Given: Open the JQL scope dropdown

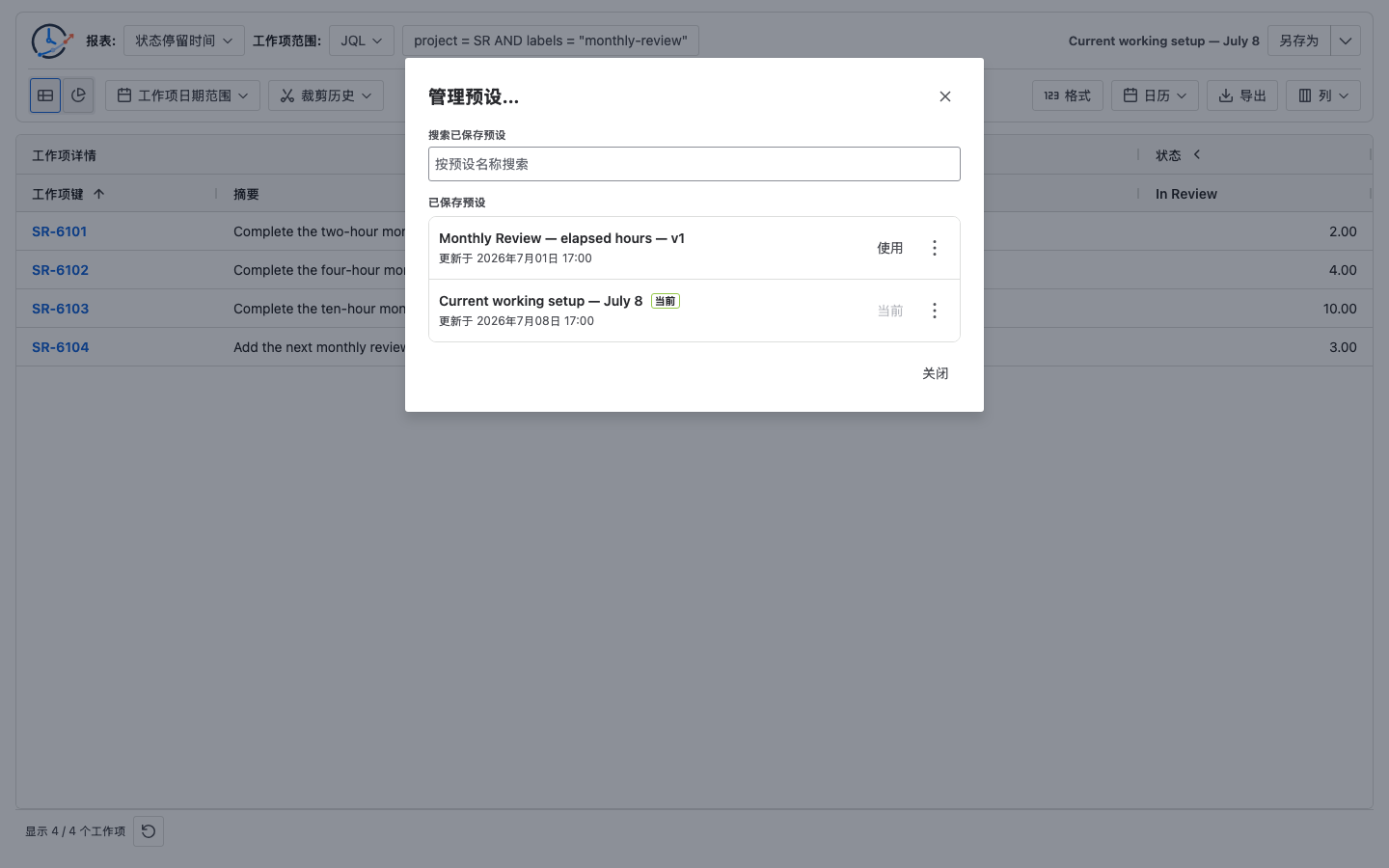Looking at the screenshot, I should (x=362, y=41).
